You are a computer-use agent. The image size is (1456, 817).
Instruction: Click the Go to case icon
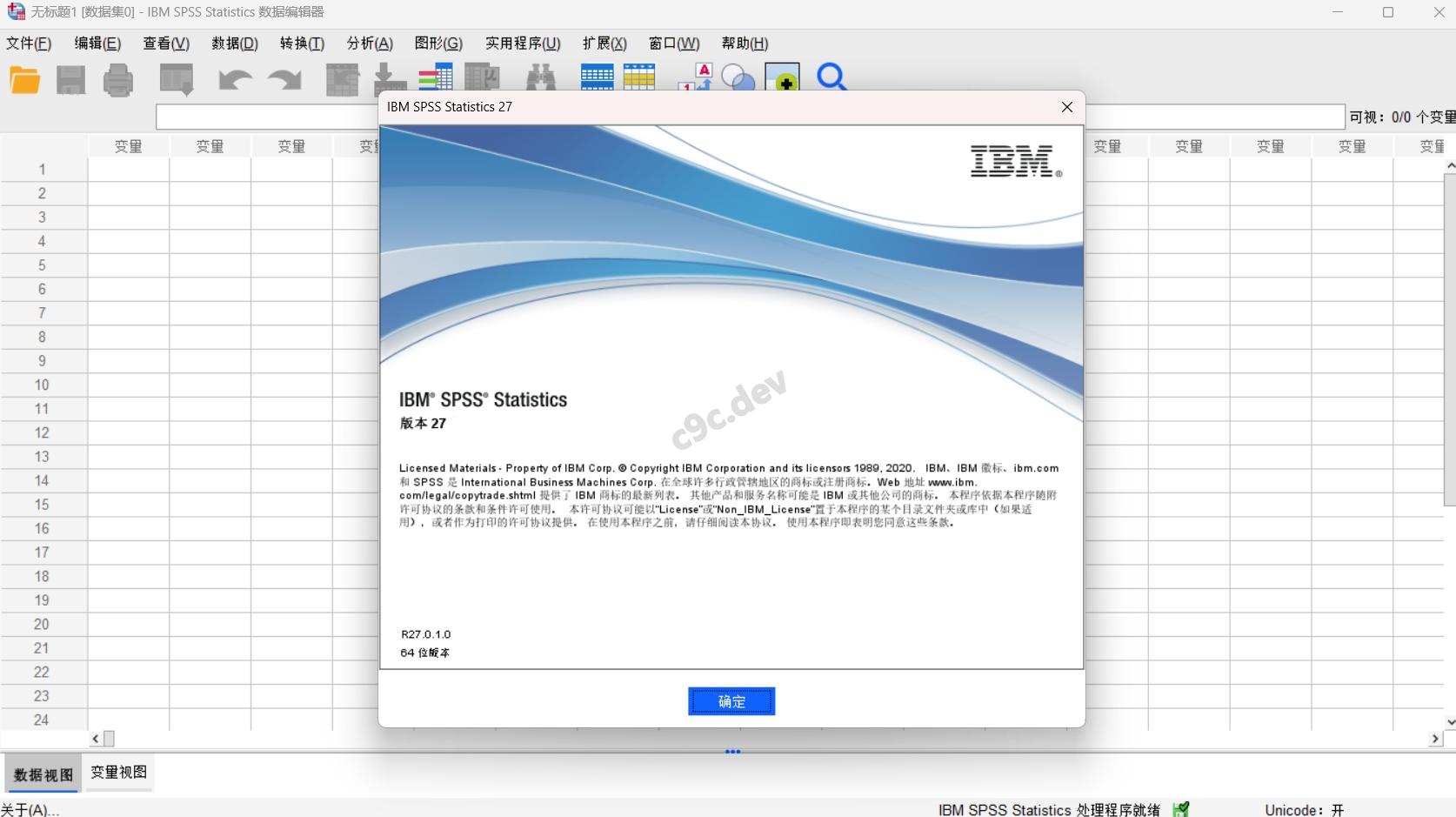(x=342, y=80)
